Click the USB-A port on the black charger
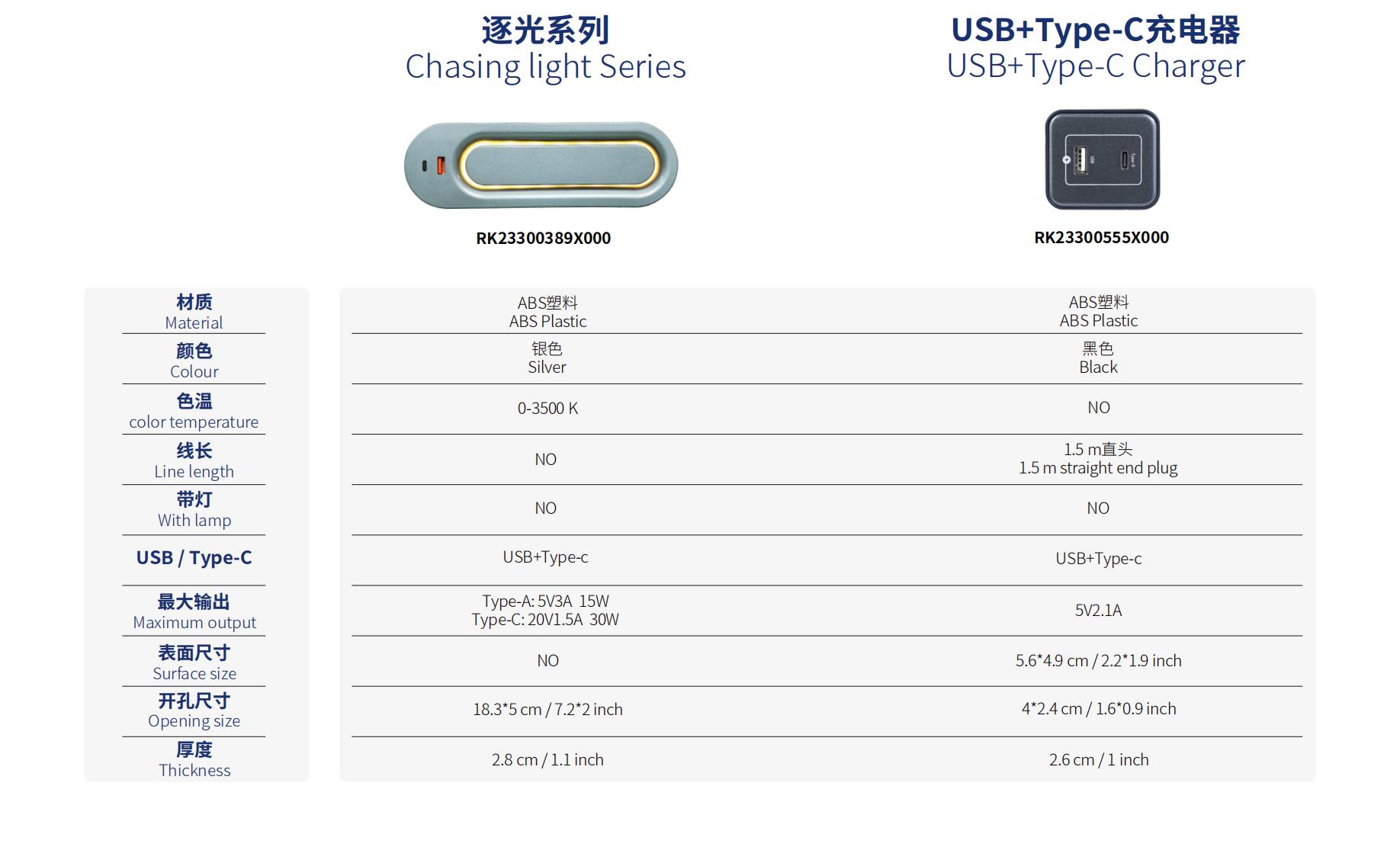Image resolution: width=1400 pixels, height=863 pixels. coord(1080,160)
